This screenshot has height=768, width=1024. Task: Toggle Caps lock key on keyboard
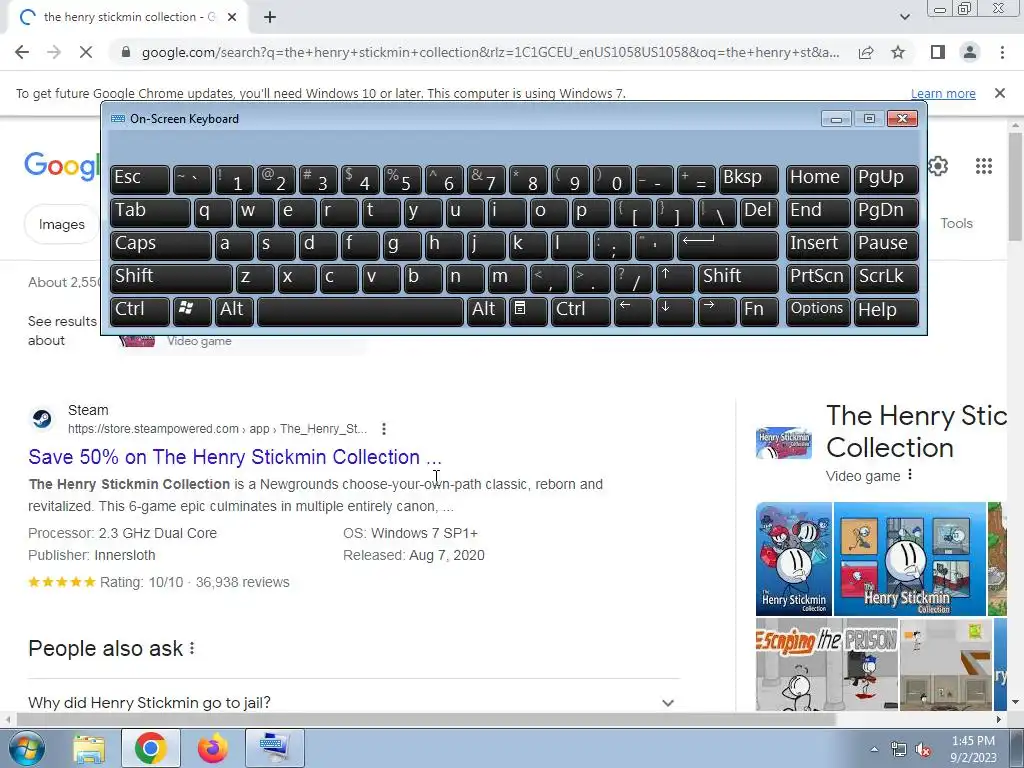pyautogui.click(x=161, y=245)
